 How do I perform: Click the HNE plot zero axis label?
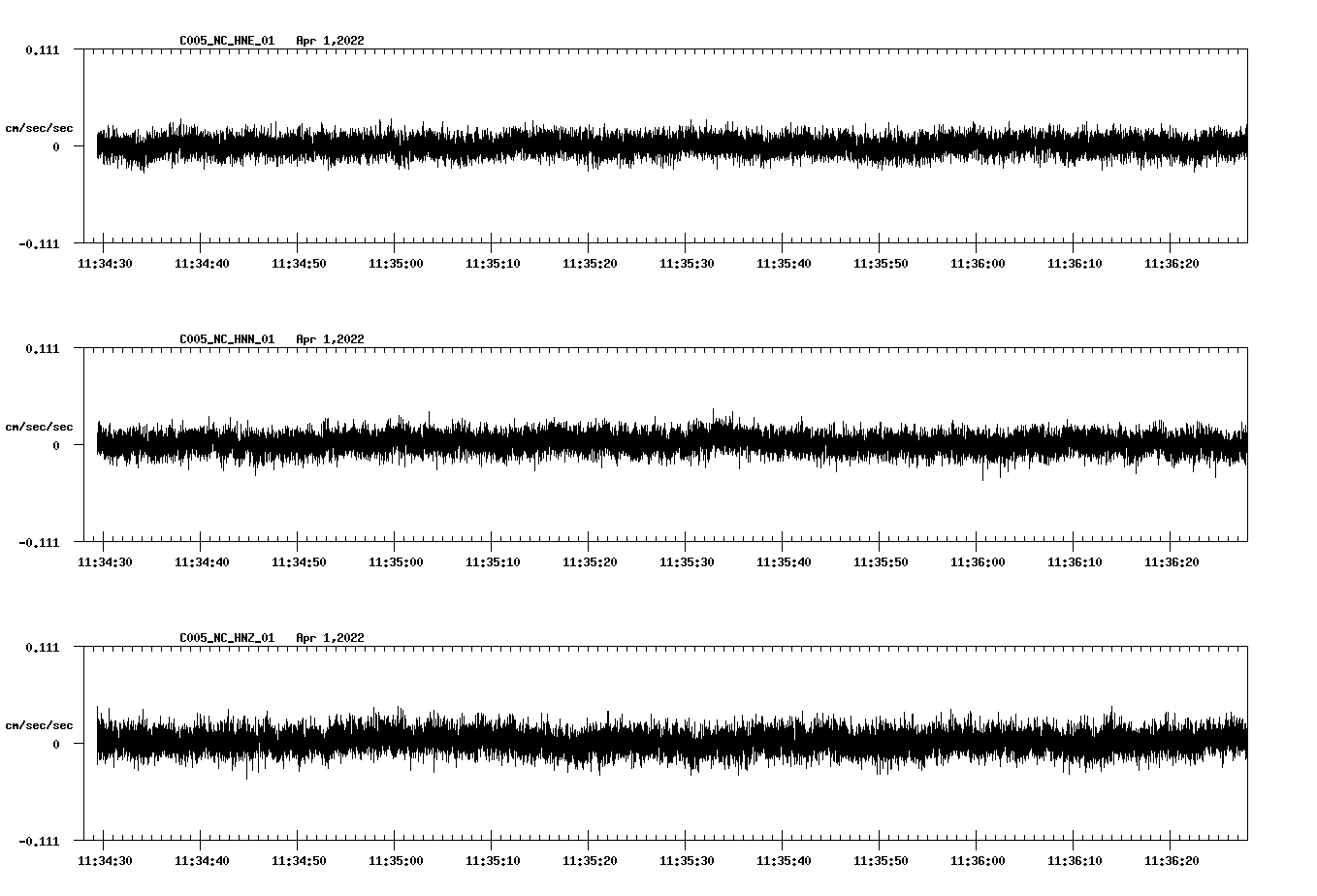[x=56, y=147]
